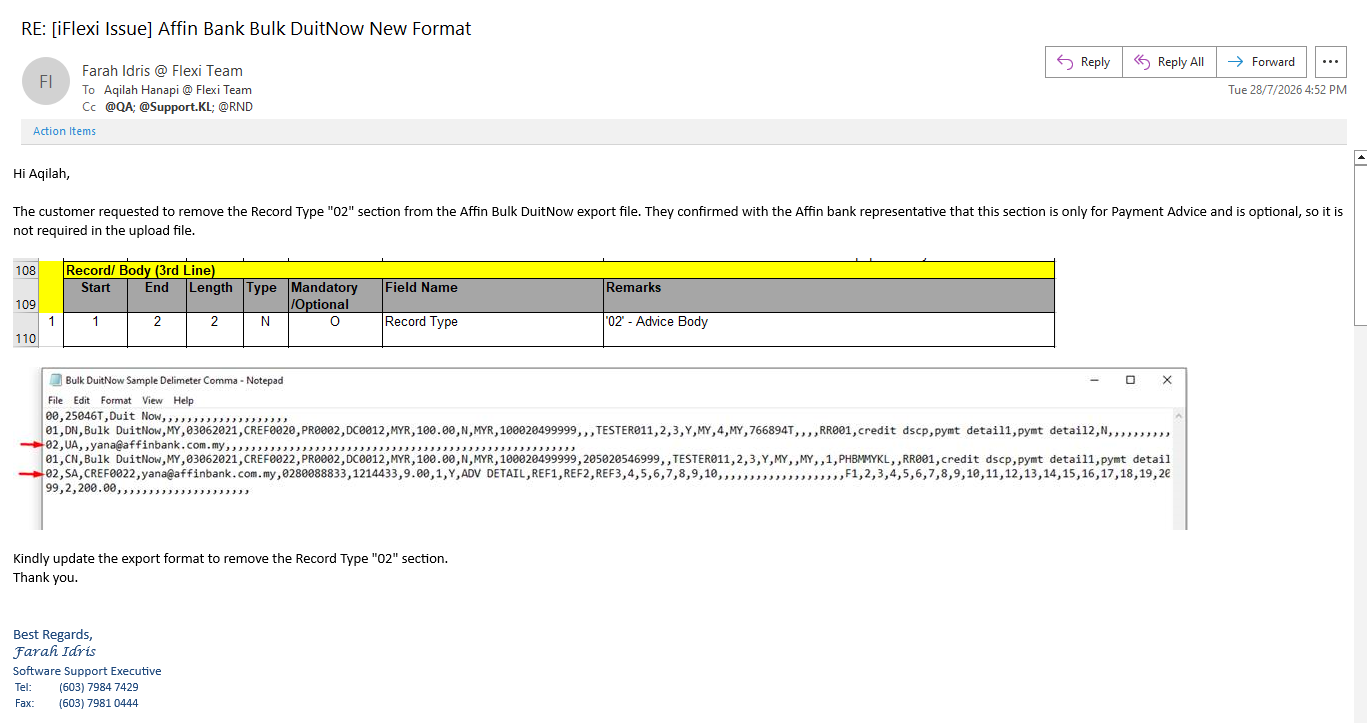The width and height of the screenshot is (1367, 723).
Task: Select the "Software Support Executive" job title
Action: click(87, 671)
